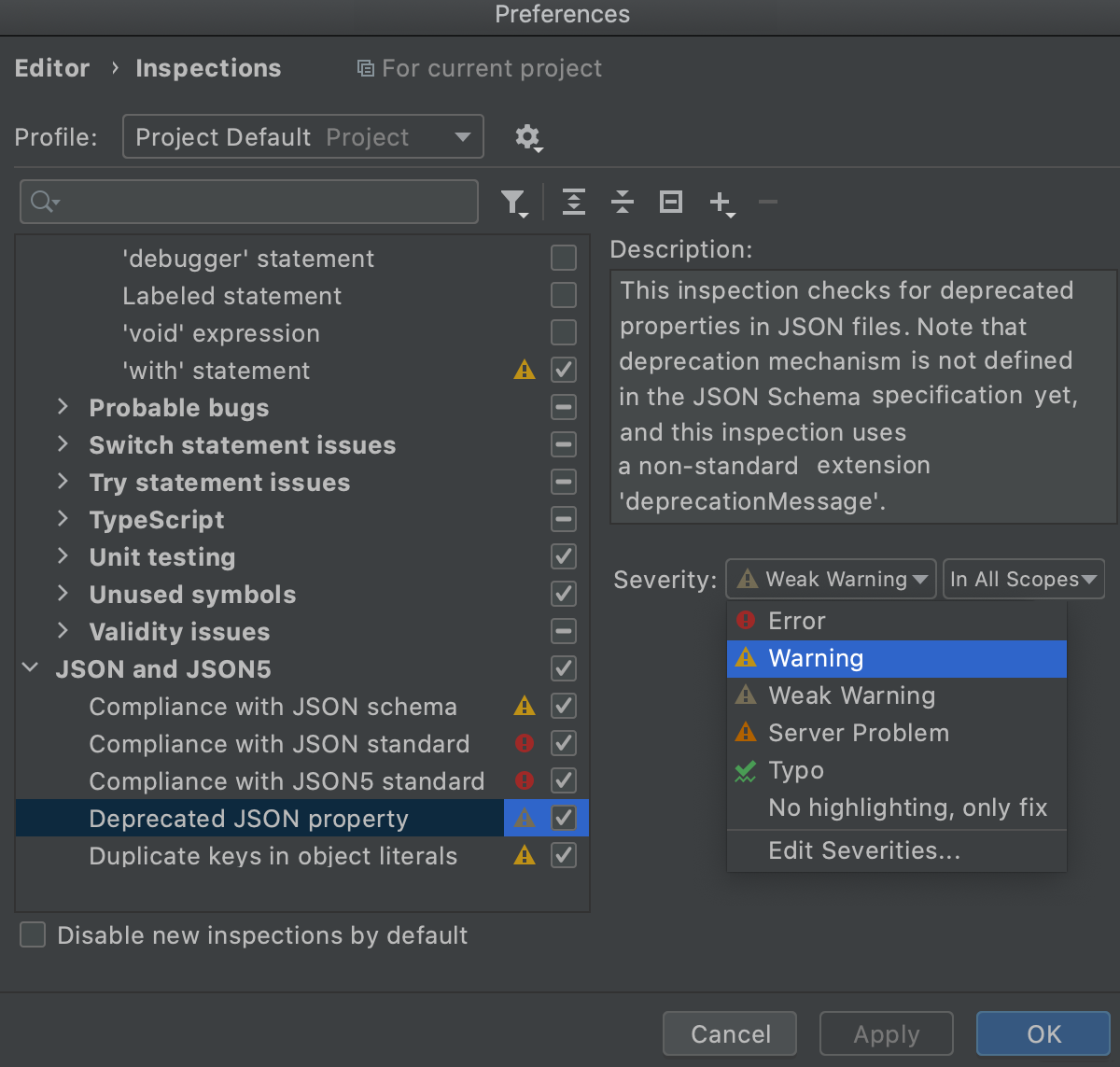Select Typo severity option
This screenshot has width=1120, height=1067.
(897, 771)
